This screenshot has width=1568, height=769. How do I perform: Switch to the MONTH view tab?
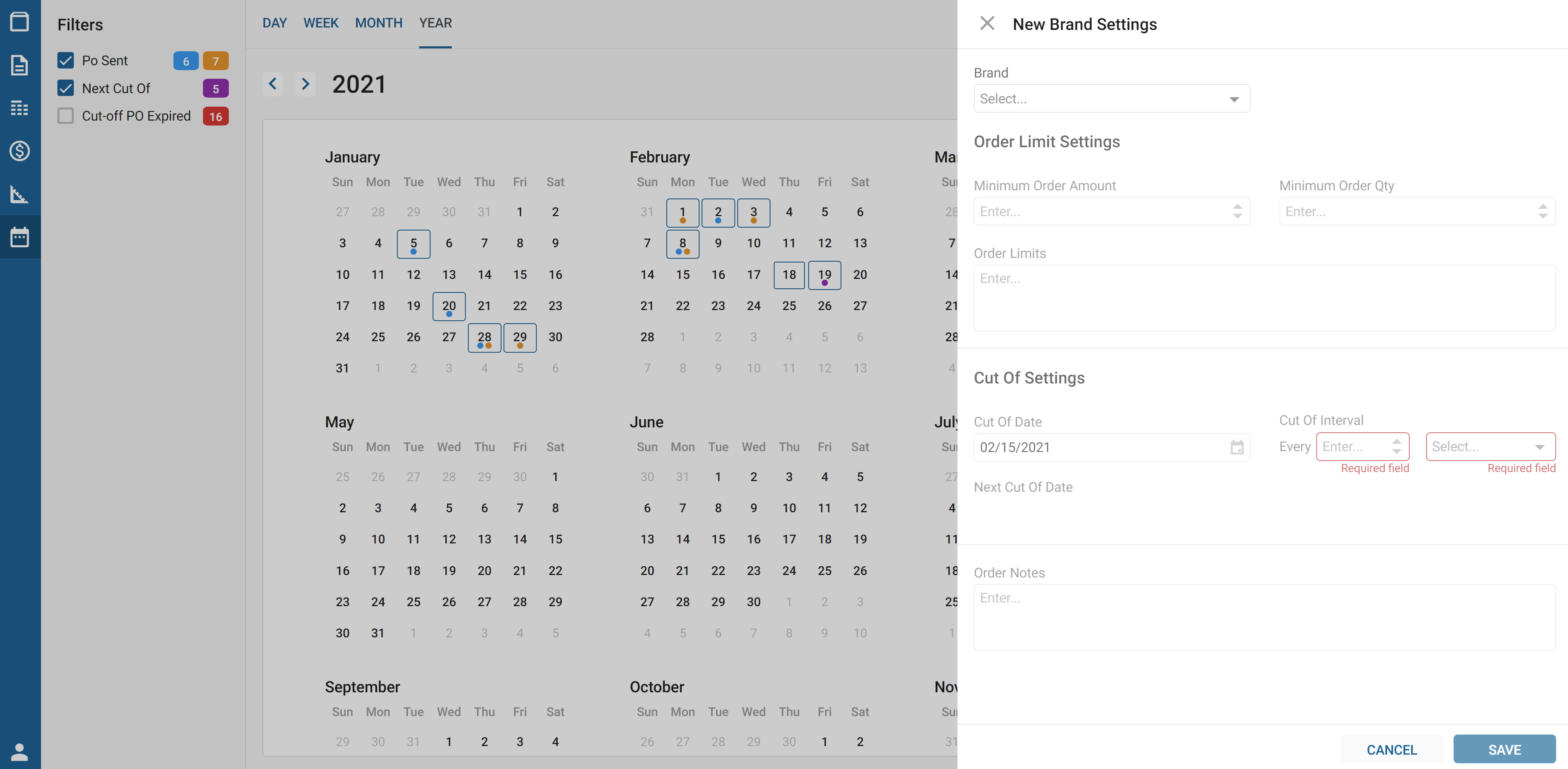(x=378, y=23)
